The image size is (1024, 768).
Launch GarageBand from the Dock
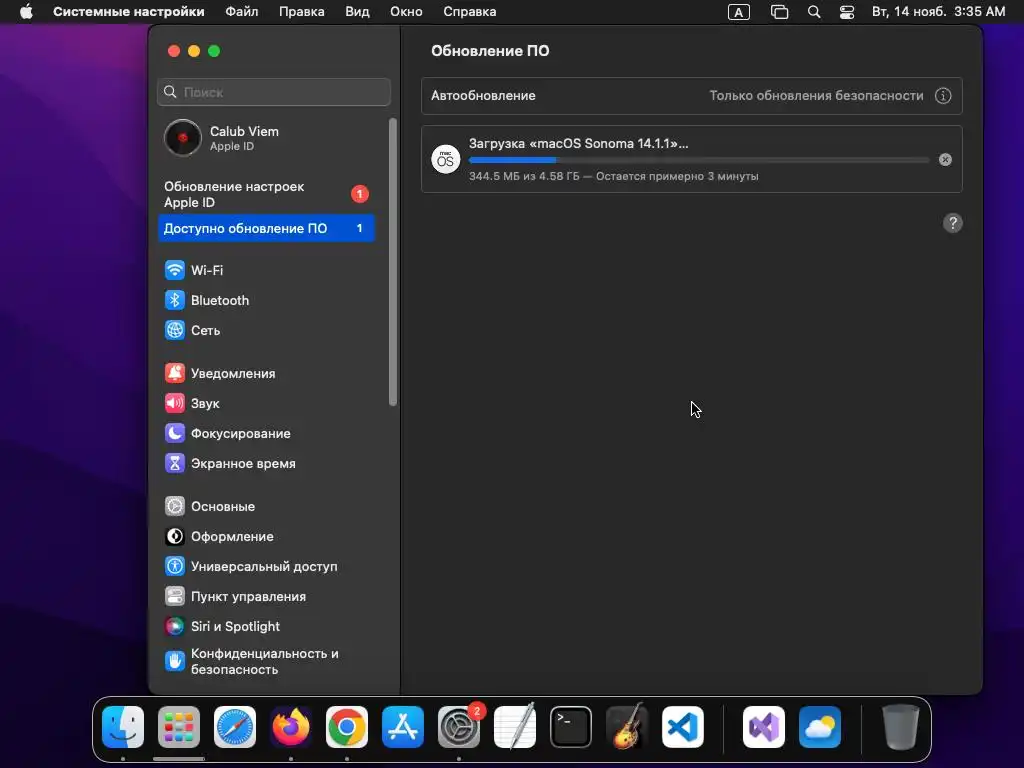click(627, 727)
